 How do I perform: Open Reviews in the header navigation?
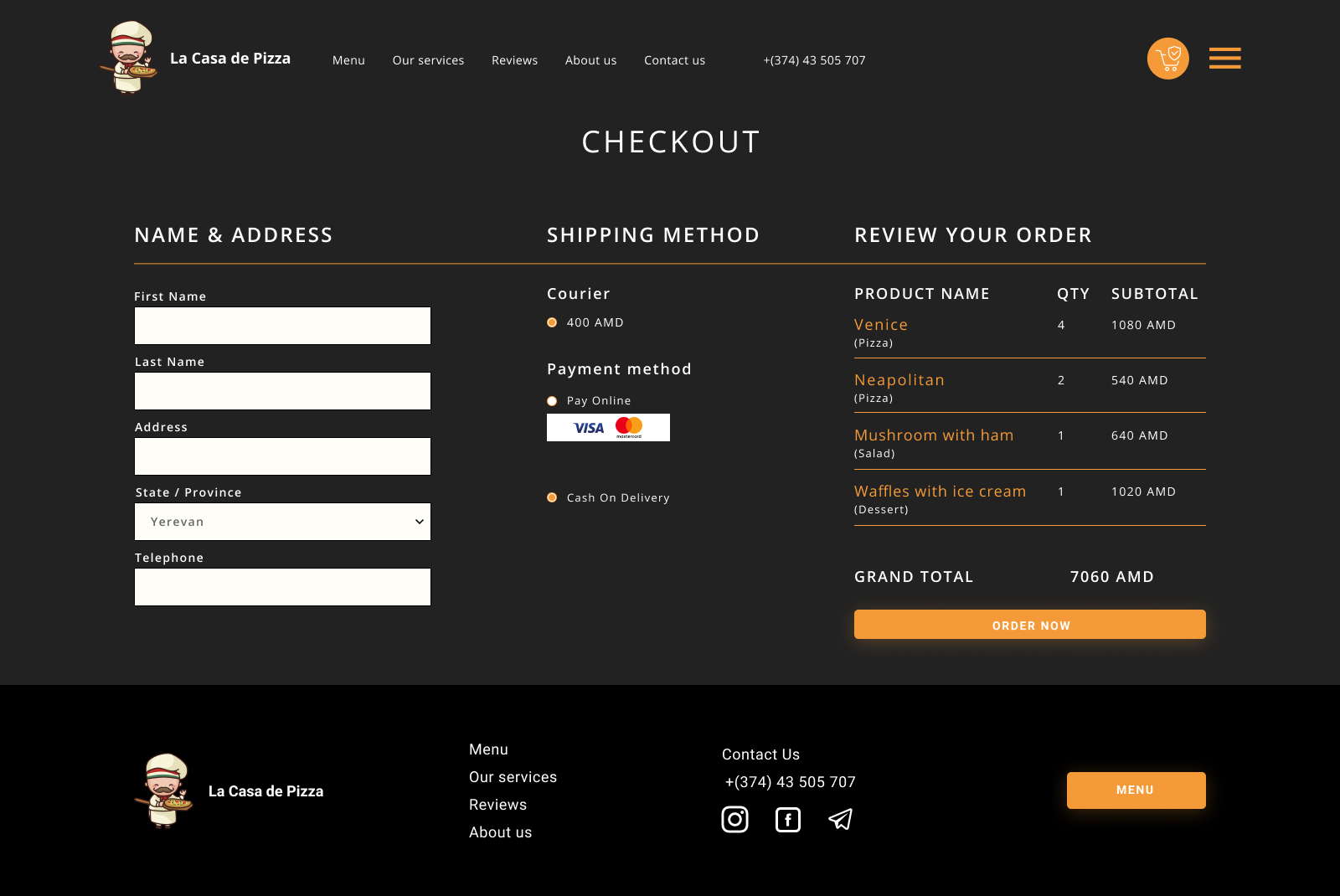point(514,60)
